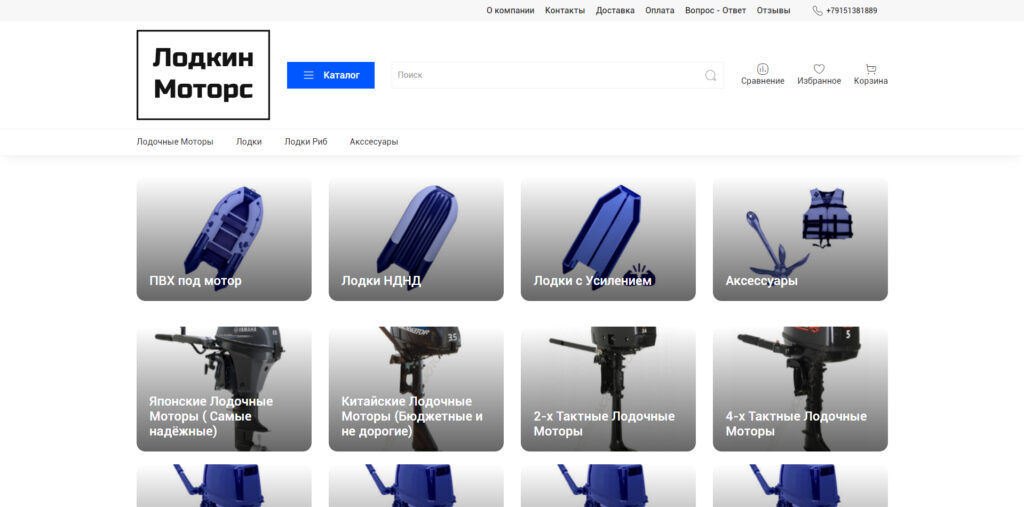Open the Отзывы link
The height and width of the screenshot is (507, 1024).
(773, 10)
